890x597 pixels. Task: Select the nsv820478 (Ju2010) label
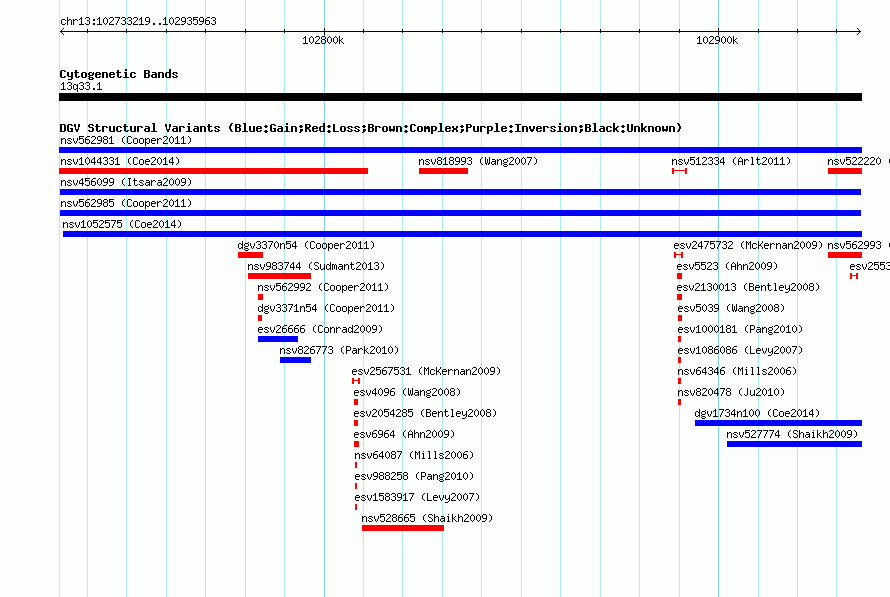point(731,392)
